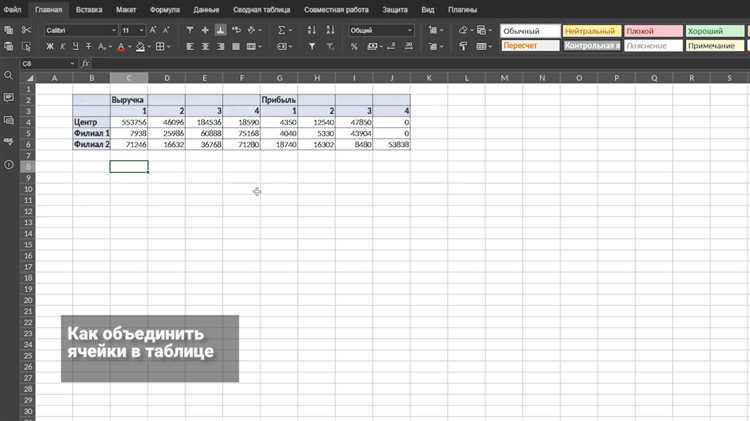The height and width of the screenshot is (421, 750).
Task: Apply the Плохой cell style
Action: [653, 31]
